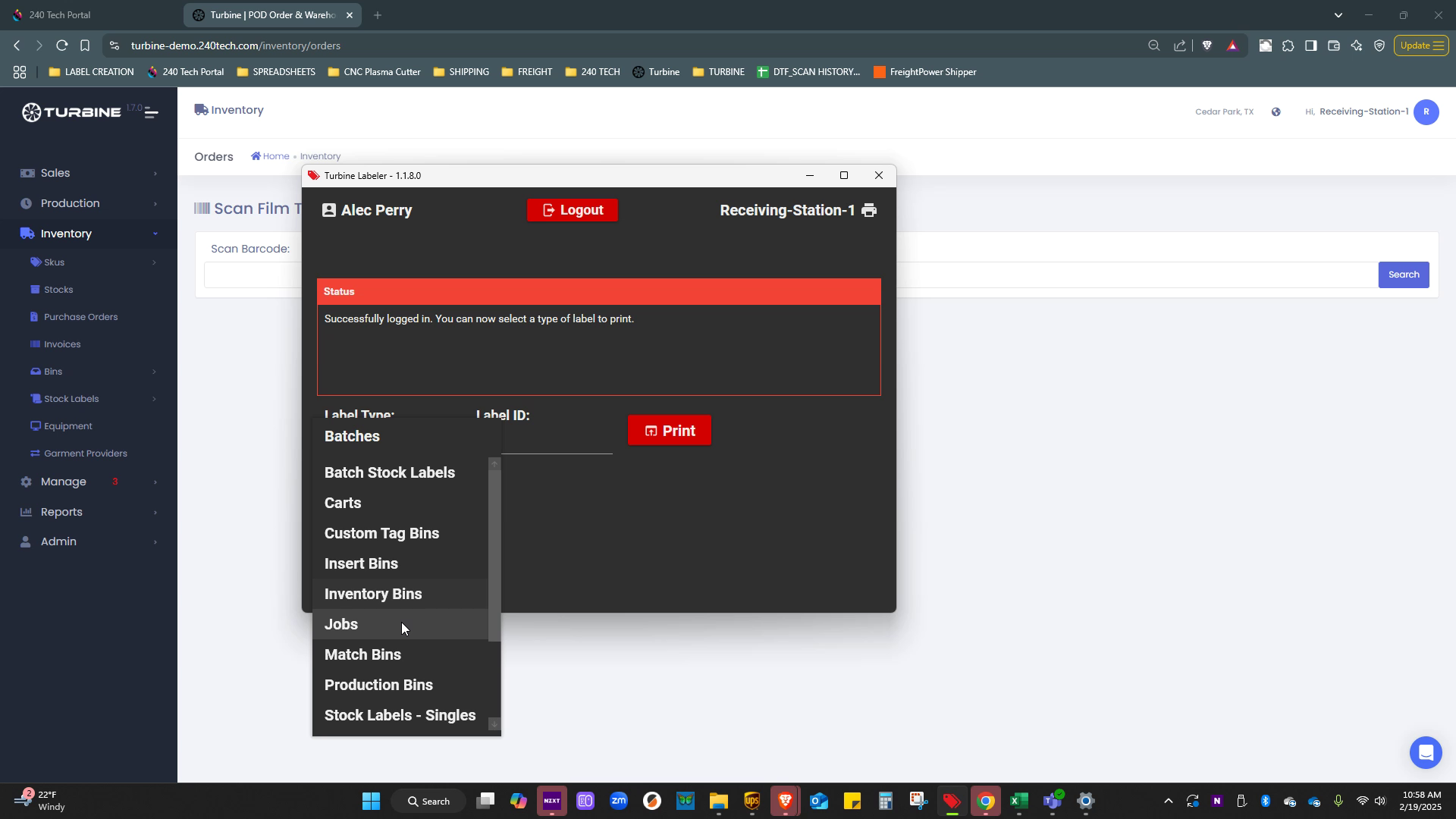Open Excel from the Windows taskbar
This screenshot has height=819, width=1456.
click(x=1018, y=801)
